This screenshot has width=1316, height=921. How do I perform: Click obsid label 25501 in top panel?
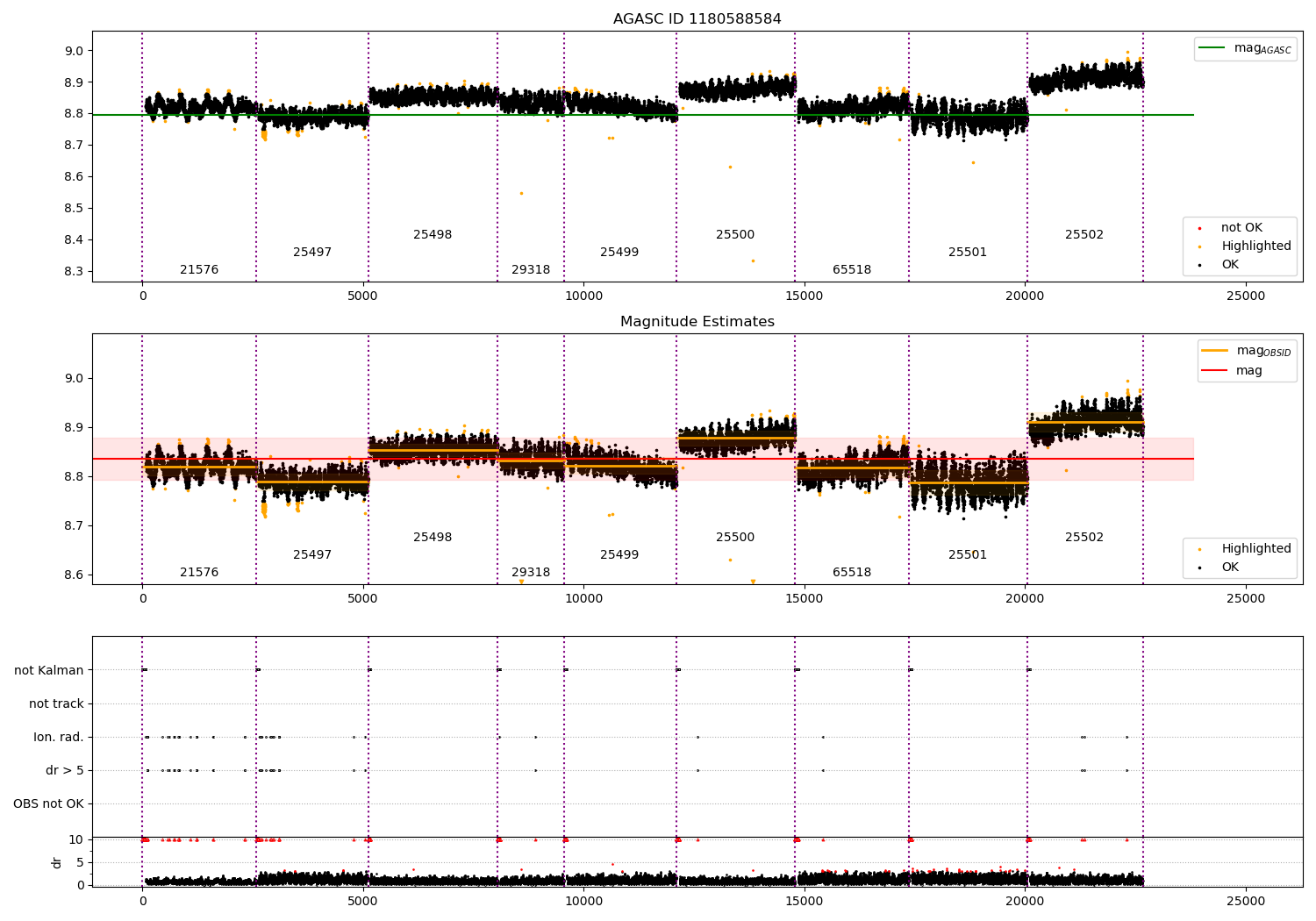tap(968, 253)
